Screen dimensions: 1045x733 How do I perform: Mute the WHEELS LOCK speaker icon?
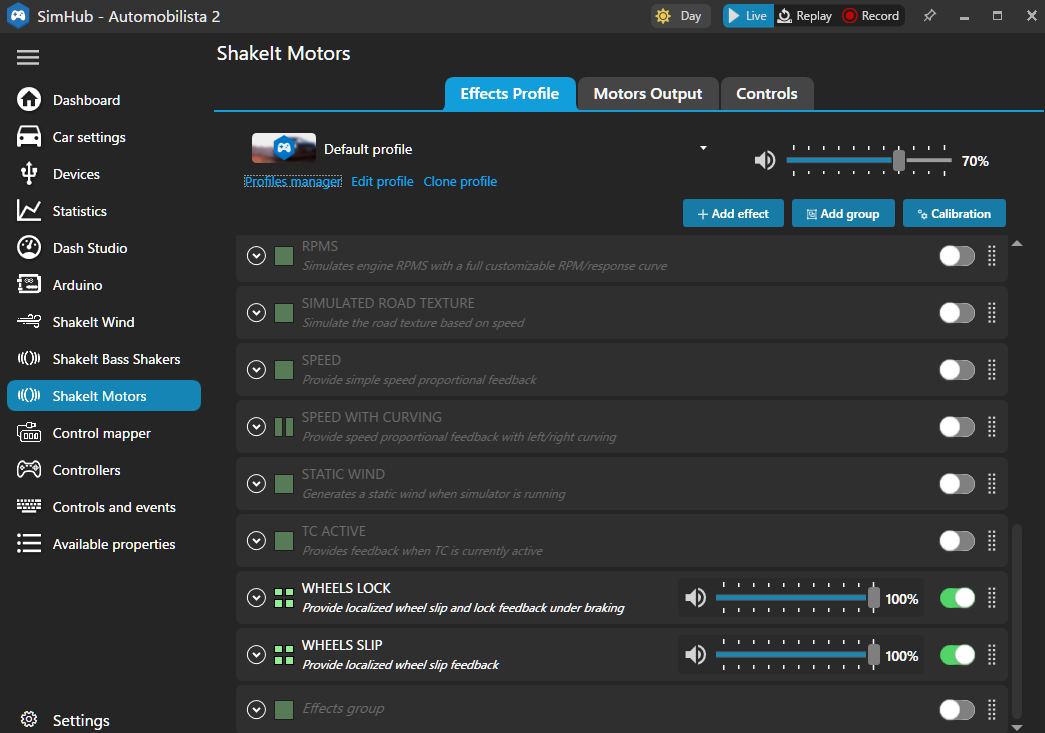click(695, 598)
